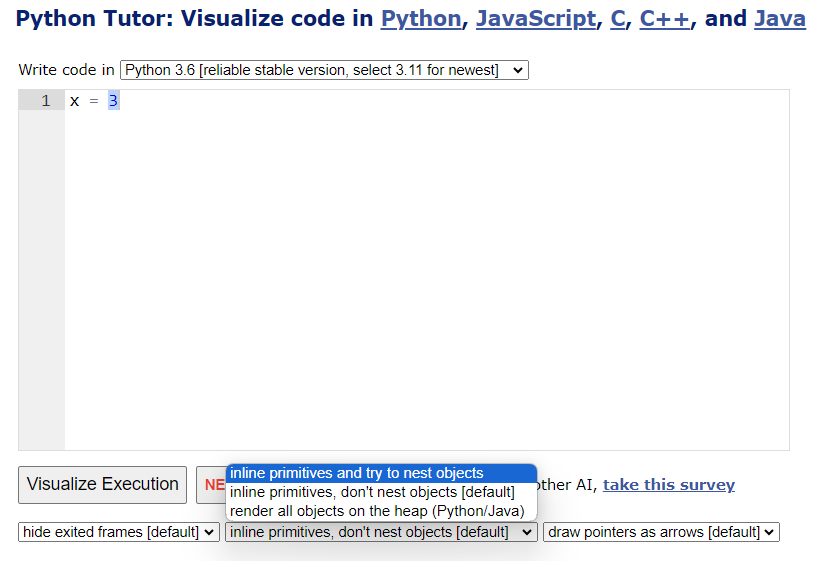Open the C language link in the title
This screenshot has height=561, width=832.
[x=618, y=19]
